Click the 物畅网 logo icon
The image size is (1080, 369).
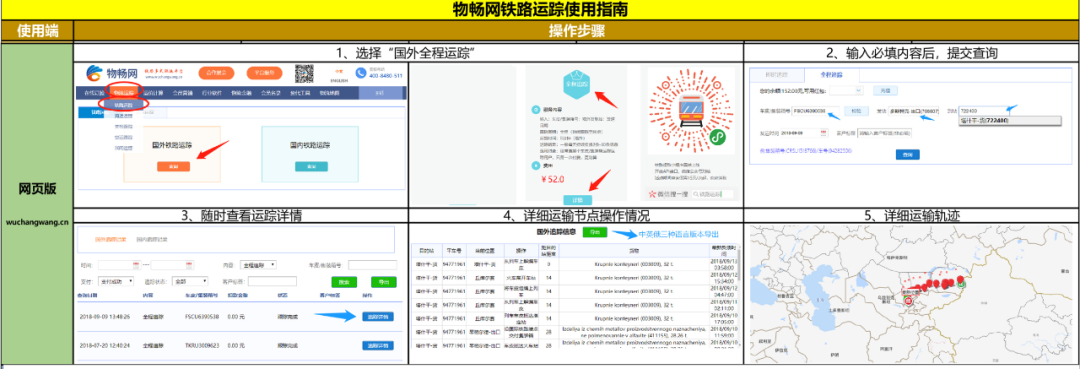coord(95,73)
